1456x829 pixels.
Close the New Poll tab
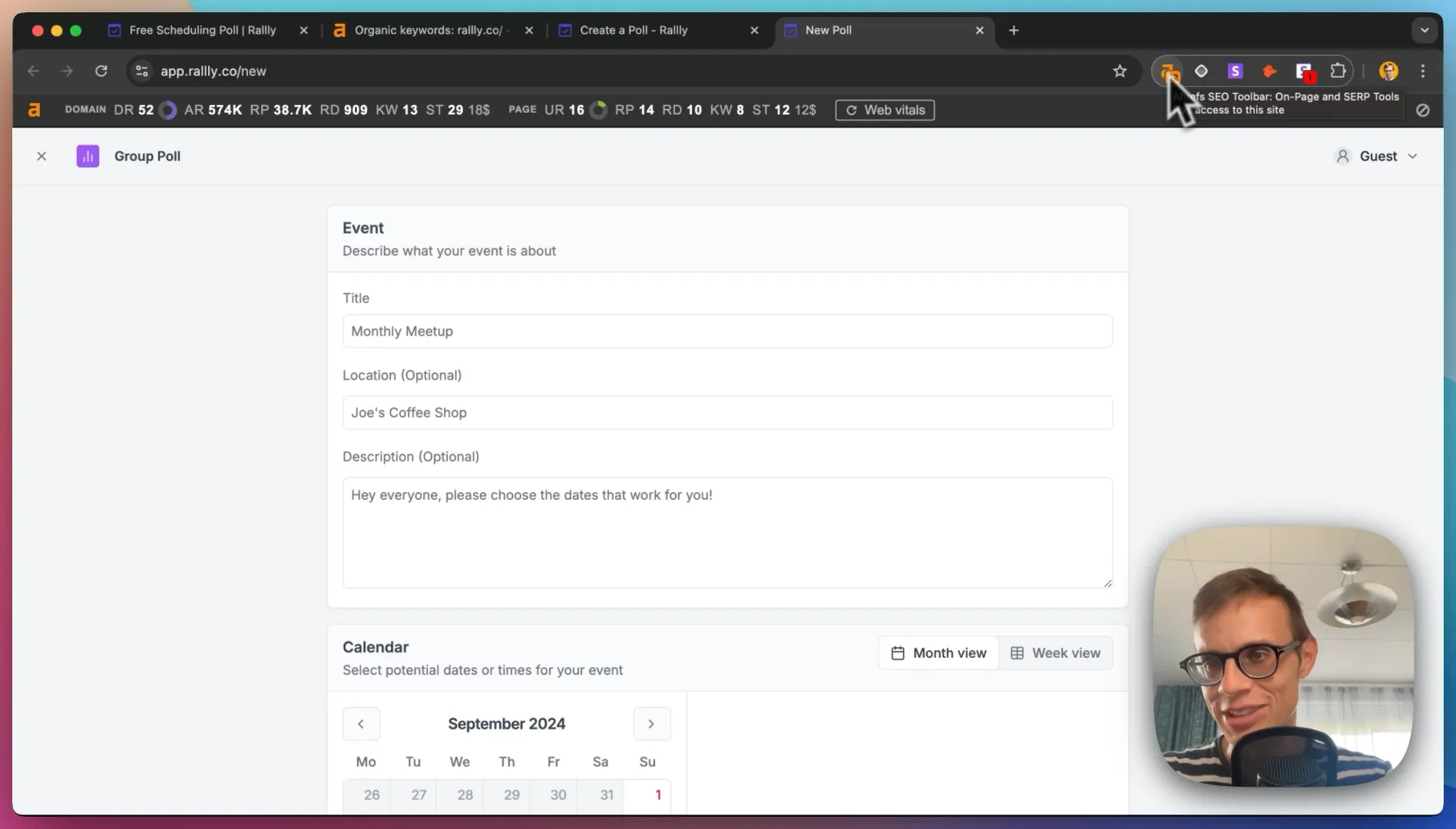tap(979, 30)
